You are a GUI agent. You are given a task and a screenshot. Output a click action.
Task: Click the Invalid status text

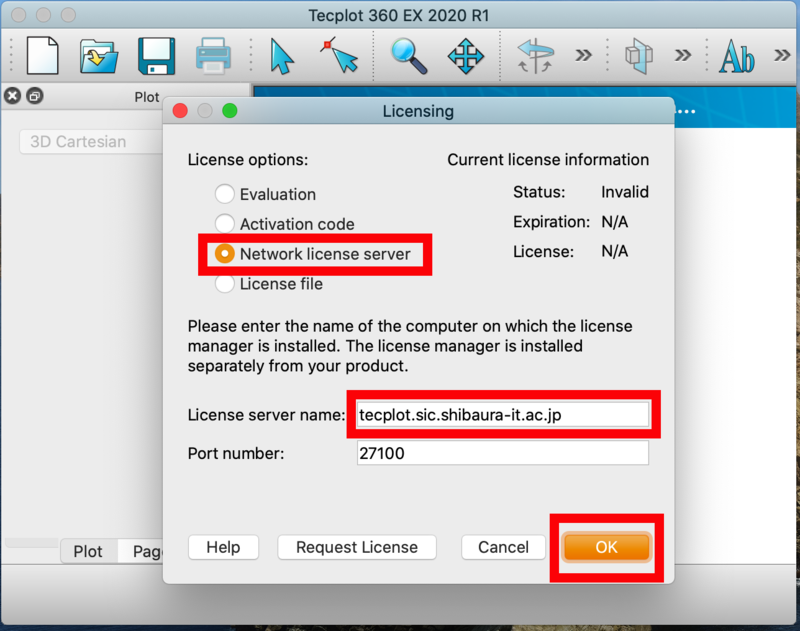pyautogui.click(x=624, y=192)
